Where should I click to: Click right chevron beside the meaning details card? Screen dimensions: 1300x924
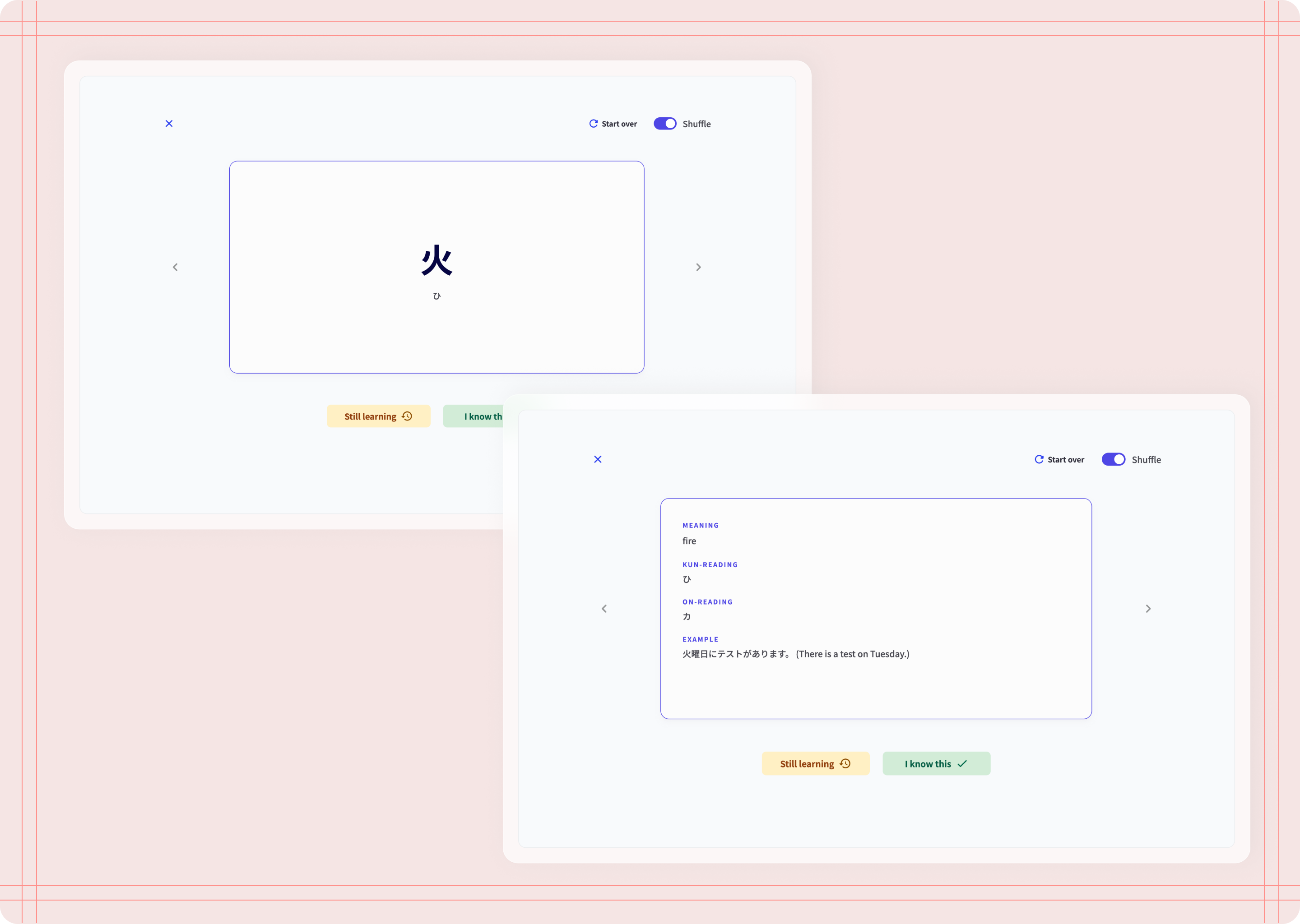(1148, 609)
